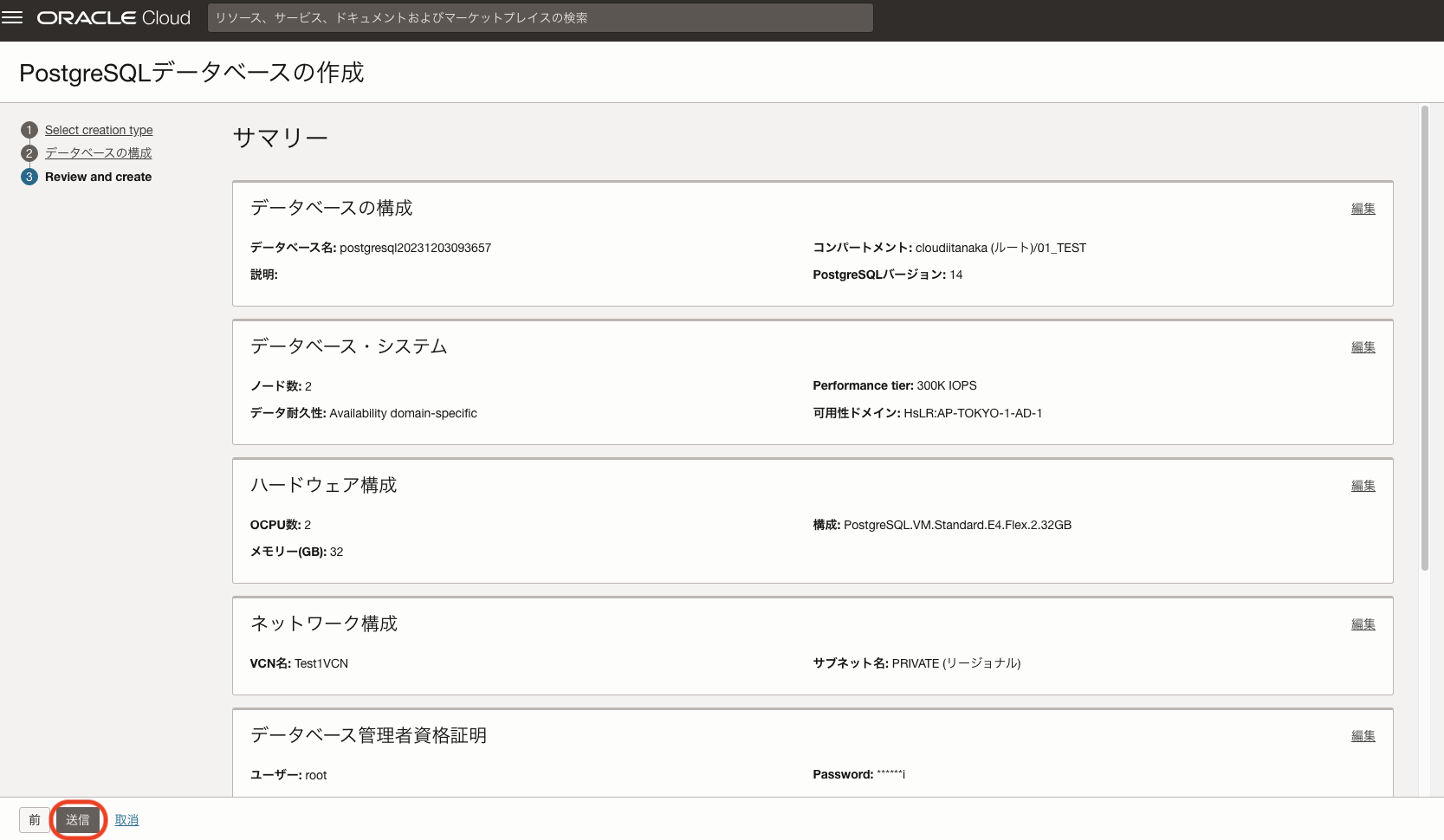Select step 1 circle icon
Viewport: 1444px width, 840px height.
click(x=29, y=130)
